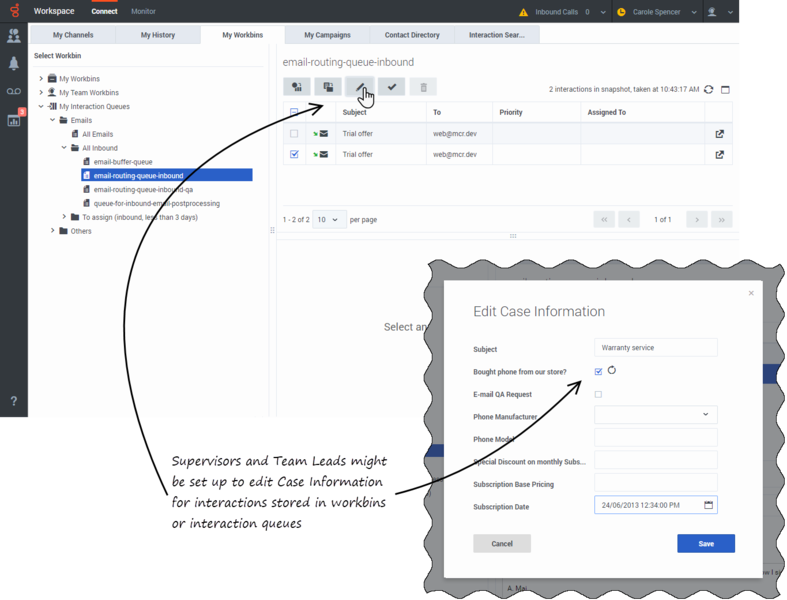Go to the first page of results

pyautogui.click(x=604, y=219)
